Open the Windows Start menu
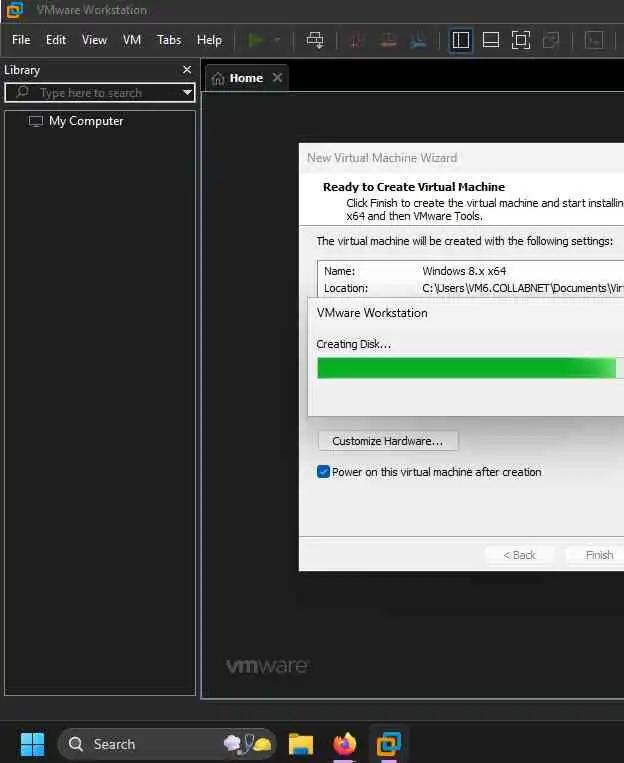 coord(33,744)
